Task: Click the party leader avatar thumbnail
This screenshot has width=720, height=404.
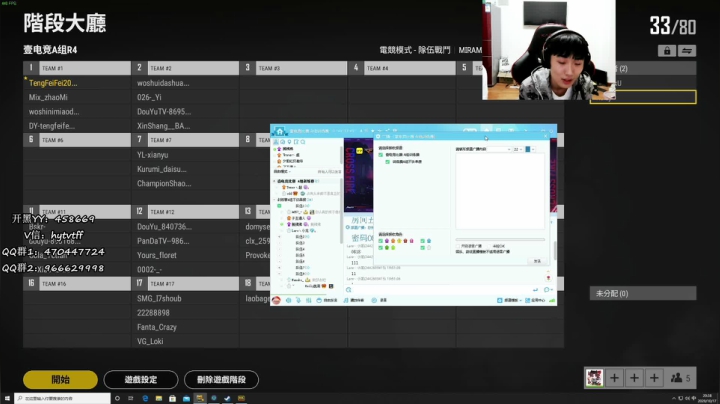Action: (x=594, y=378)
